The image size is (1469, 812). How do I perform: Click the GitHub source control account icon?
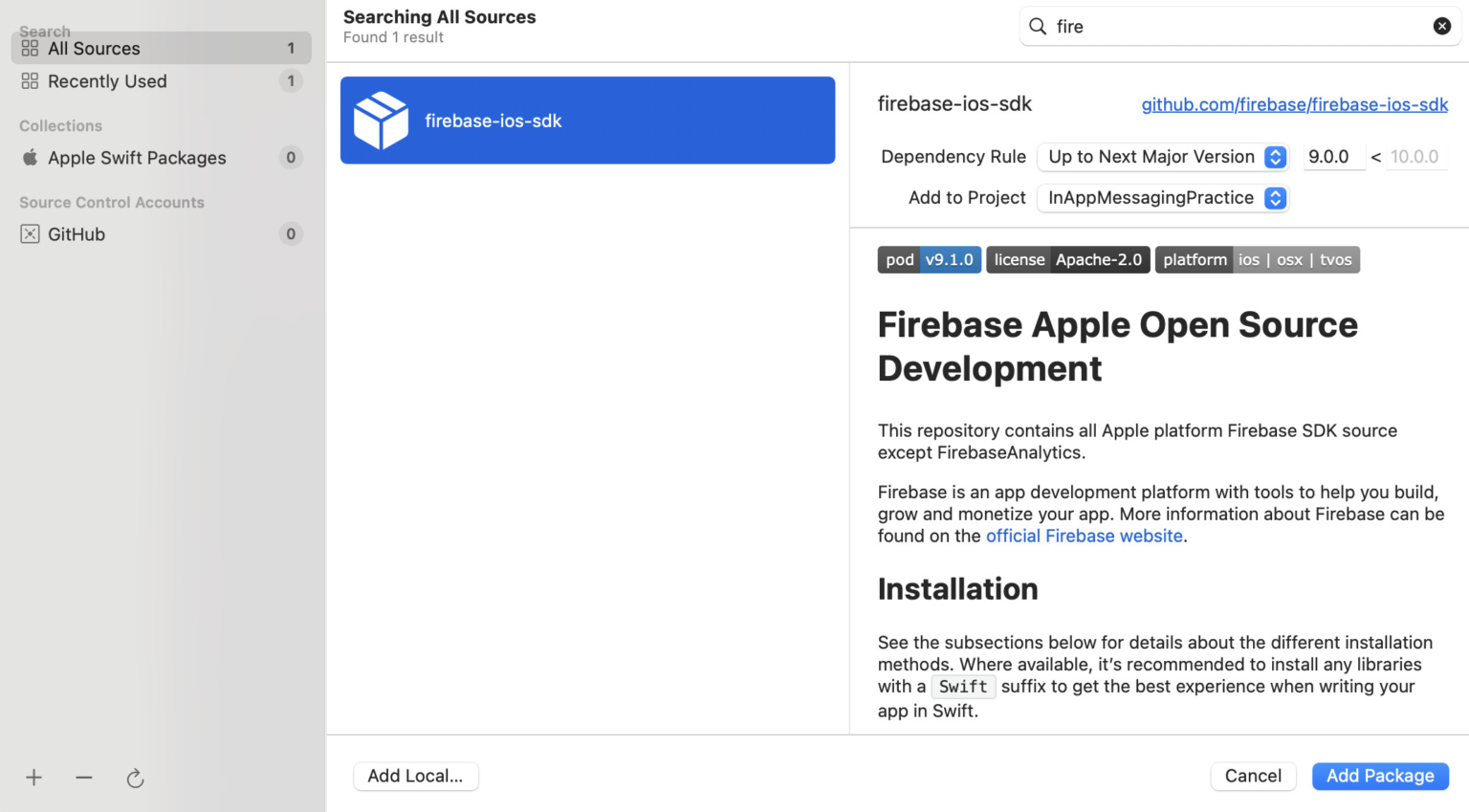[29, 233]
